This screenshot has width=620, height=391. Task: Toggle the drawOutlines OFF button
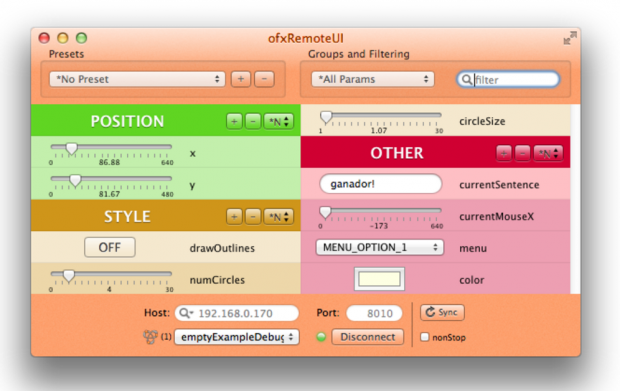tap(110, 247)
